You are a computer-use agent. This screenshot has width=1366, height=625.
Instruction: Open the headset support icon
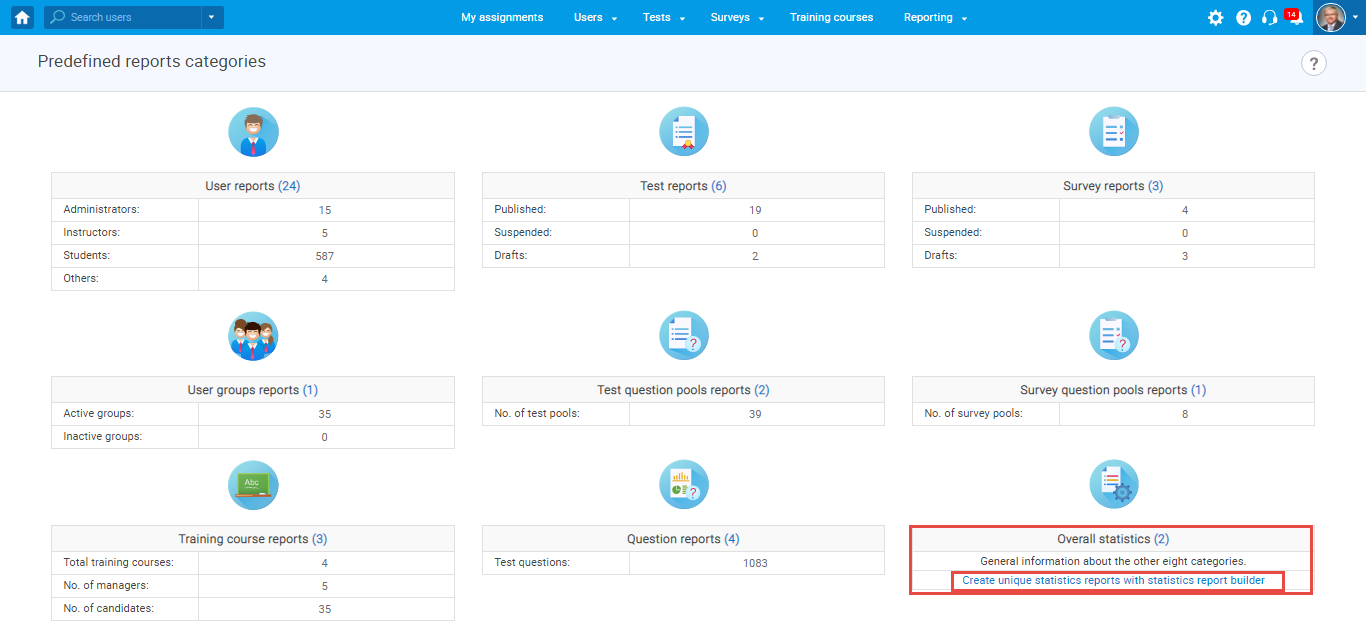point(1269,18)
